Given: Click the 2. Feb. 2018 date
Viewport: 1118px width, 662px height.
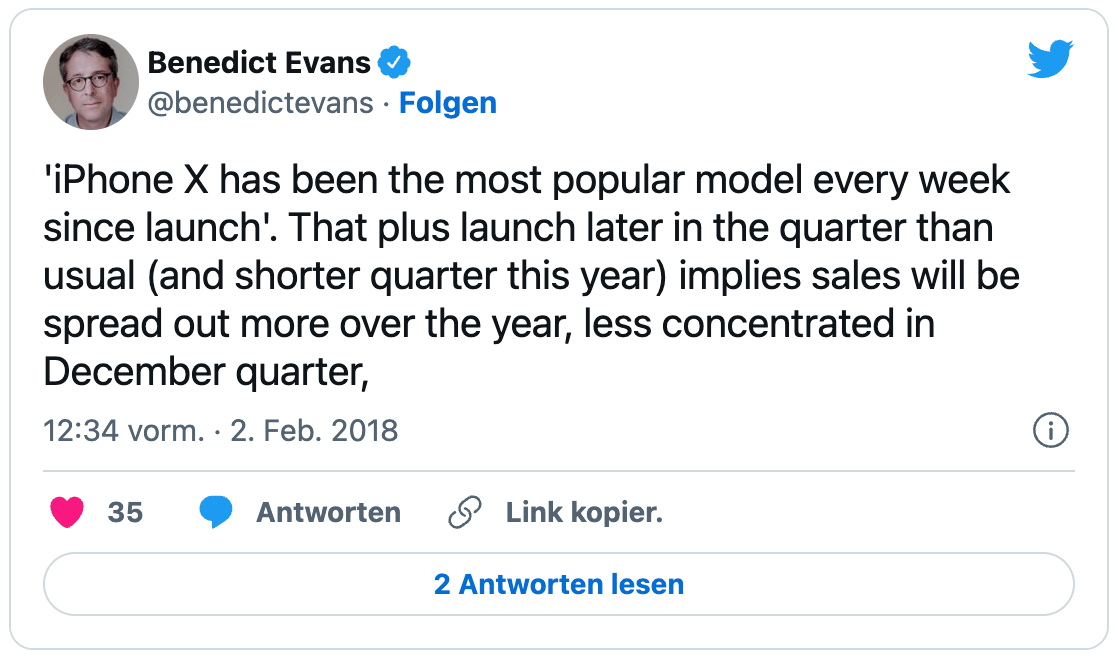Looking at the screenshot, I should click(314, 431).
